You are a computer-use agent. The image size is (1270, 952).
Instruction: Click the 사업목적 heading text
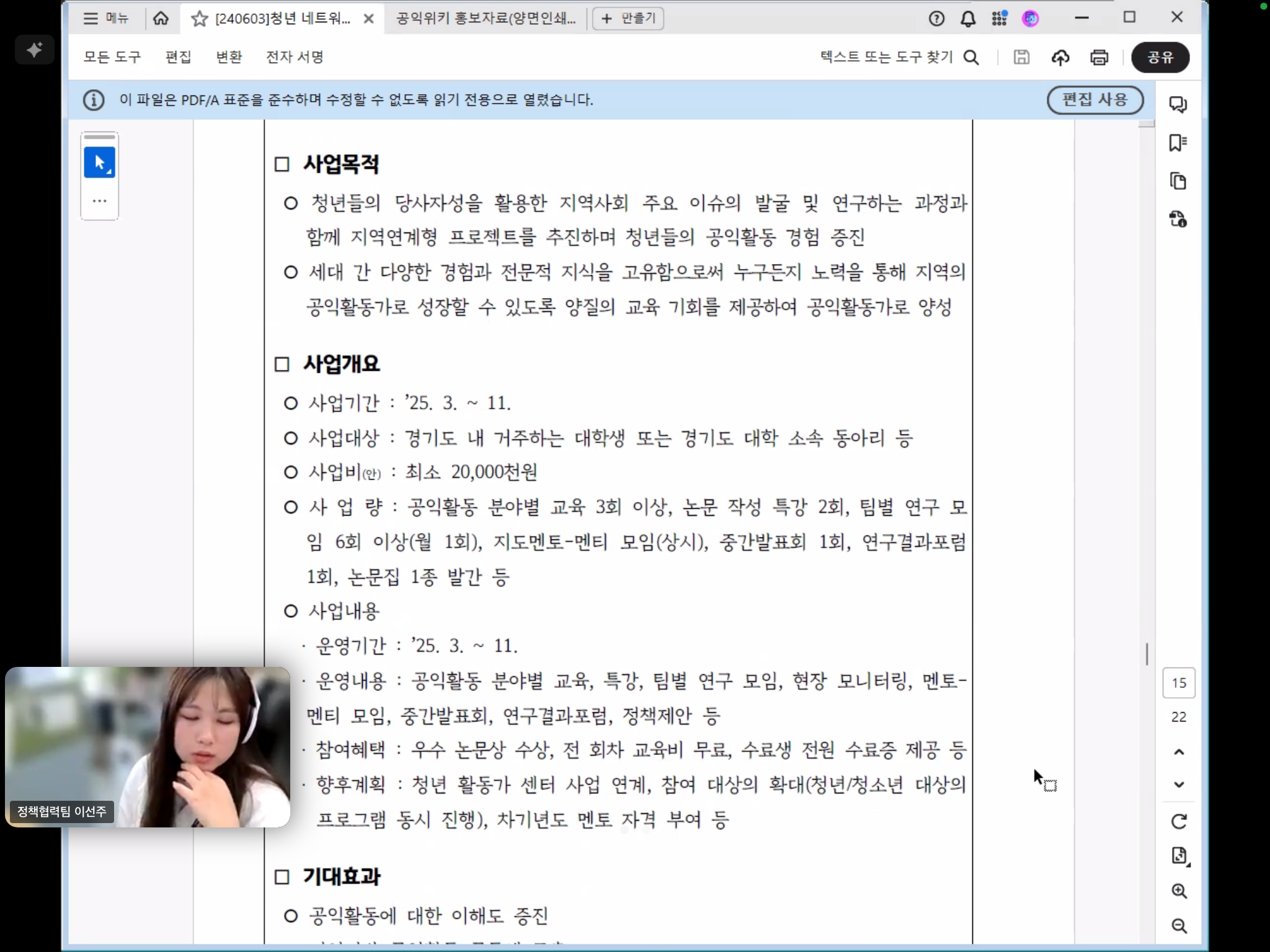(x=340, y=164)
